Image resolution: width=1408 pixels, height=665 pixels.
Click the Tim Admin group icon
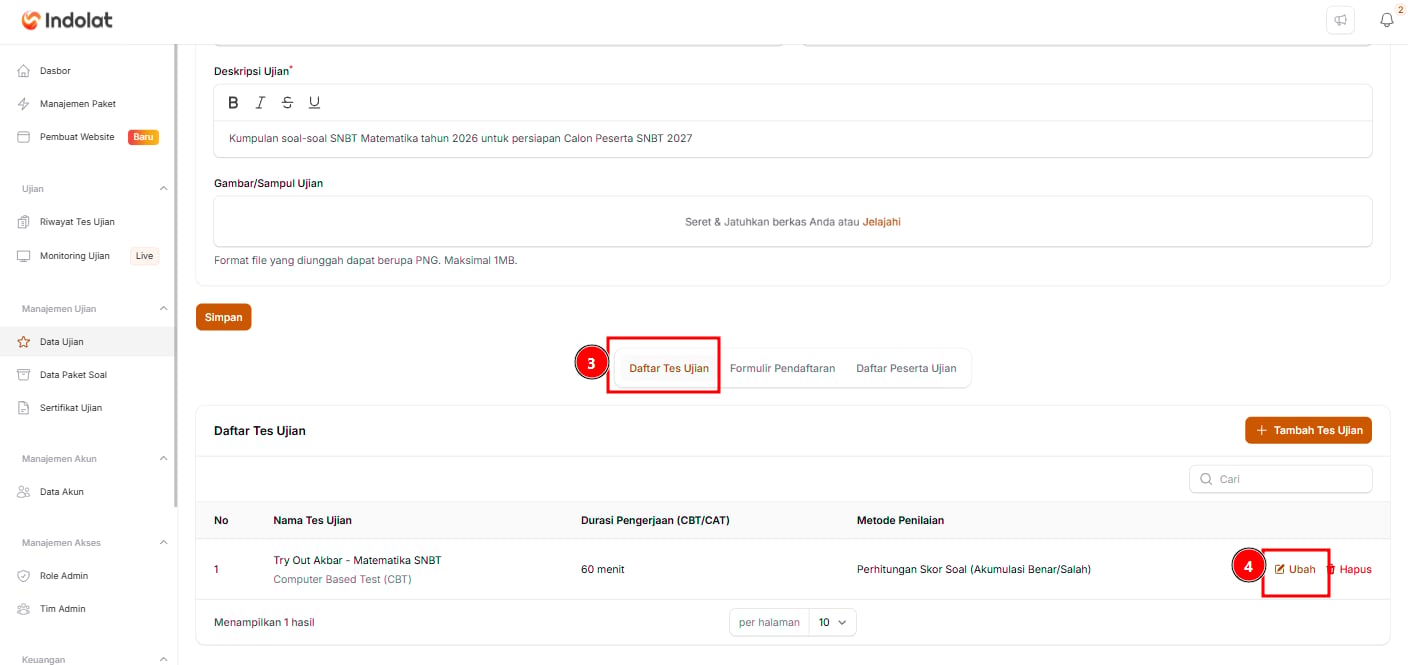coord(24,609)
